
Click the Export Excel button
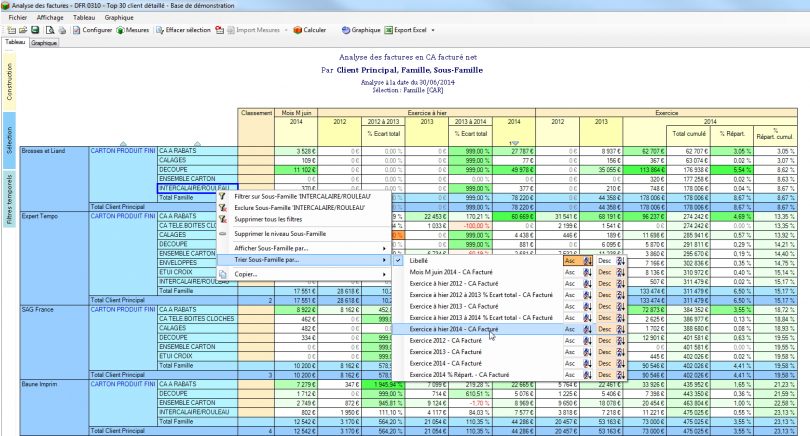click(x=406, y=30)
